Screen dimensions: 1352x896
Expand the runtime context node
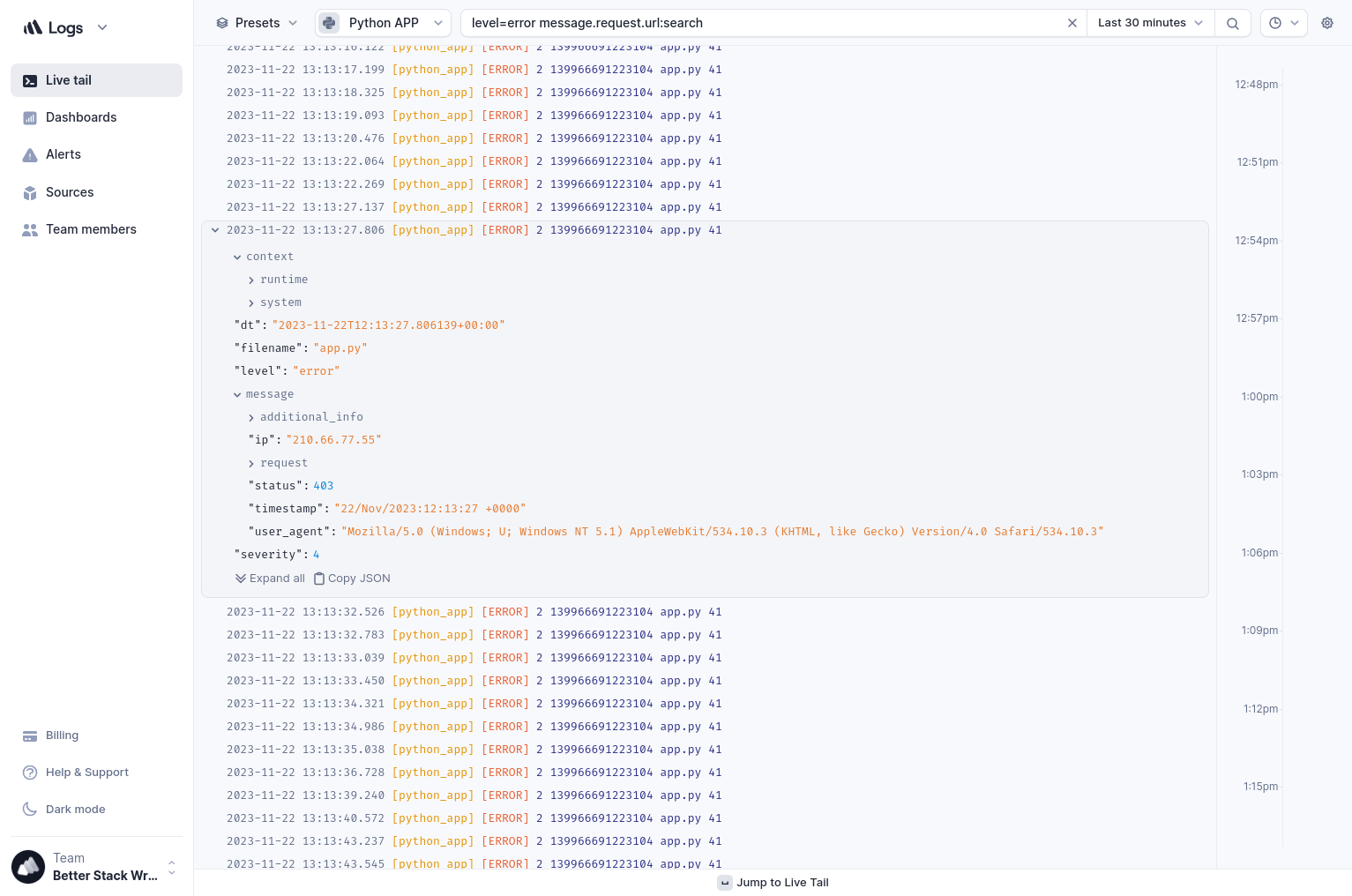[x=251, y=280]
